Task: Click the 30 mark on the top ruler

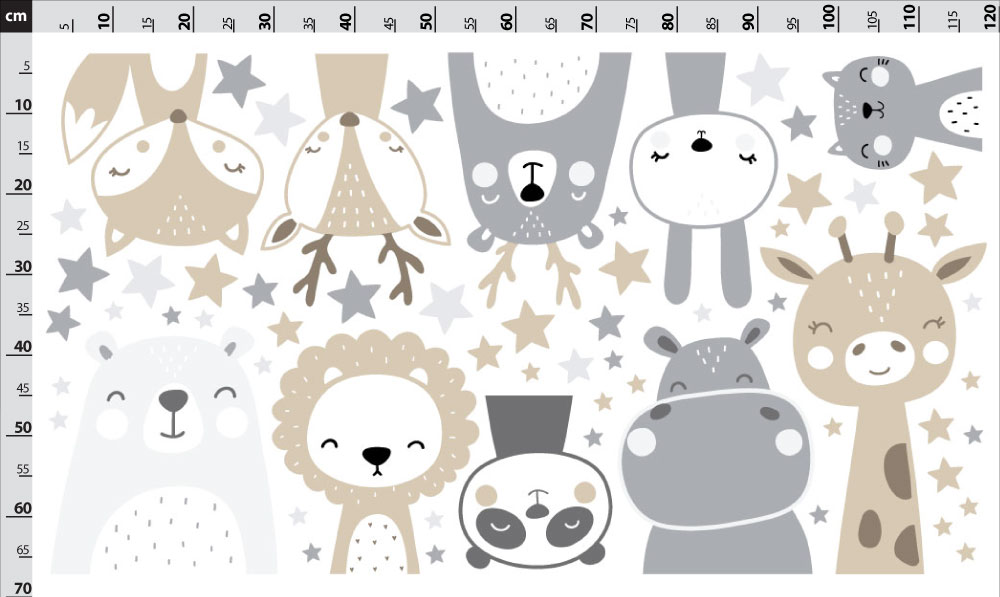Action: click(x=266, y=20)
